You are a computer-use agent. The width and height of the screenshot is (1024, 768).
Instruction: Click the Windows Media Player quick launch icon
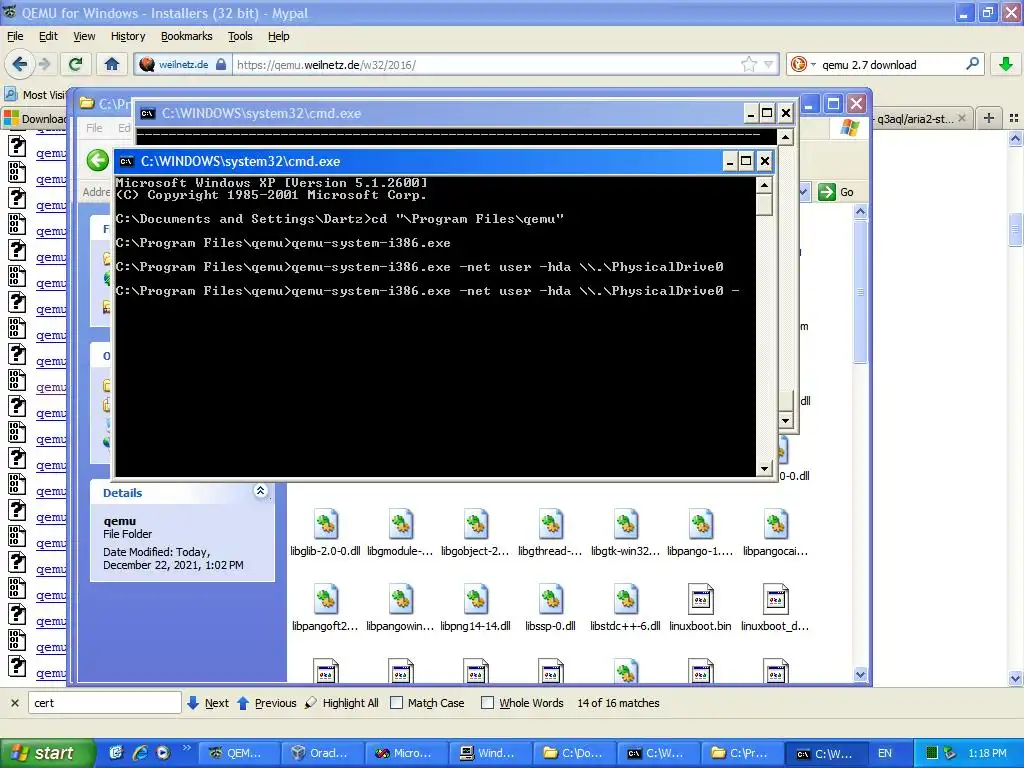pos(163,753)
